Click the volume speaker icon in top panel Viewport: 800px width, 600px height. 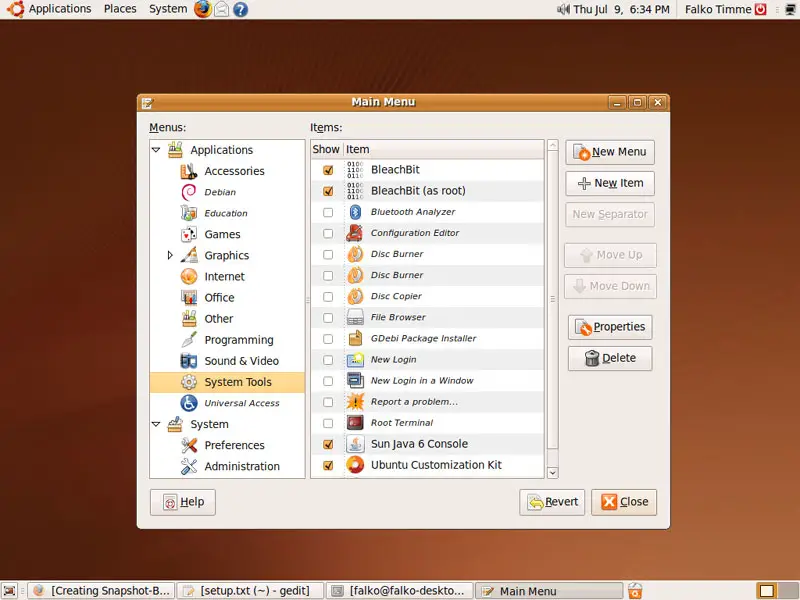point(563,9)
